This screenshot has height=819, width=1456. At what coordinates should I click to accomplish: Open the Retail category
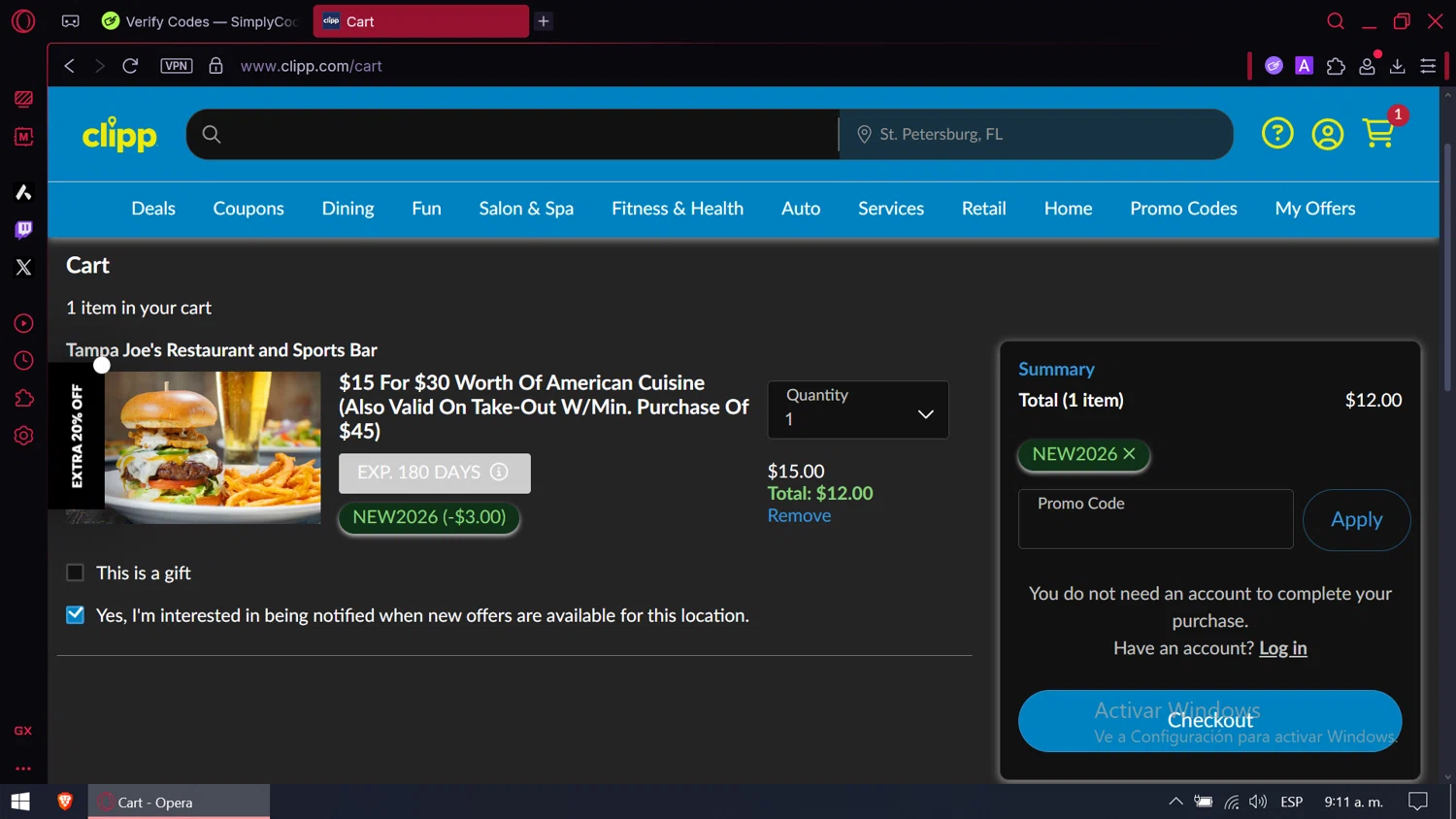[x=983, y=209]
